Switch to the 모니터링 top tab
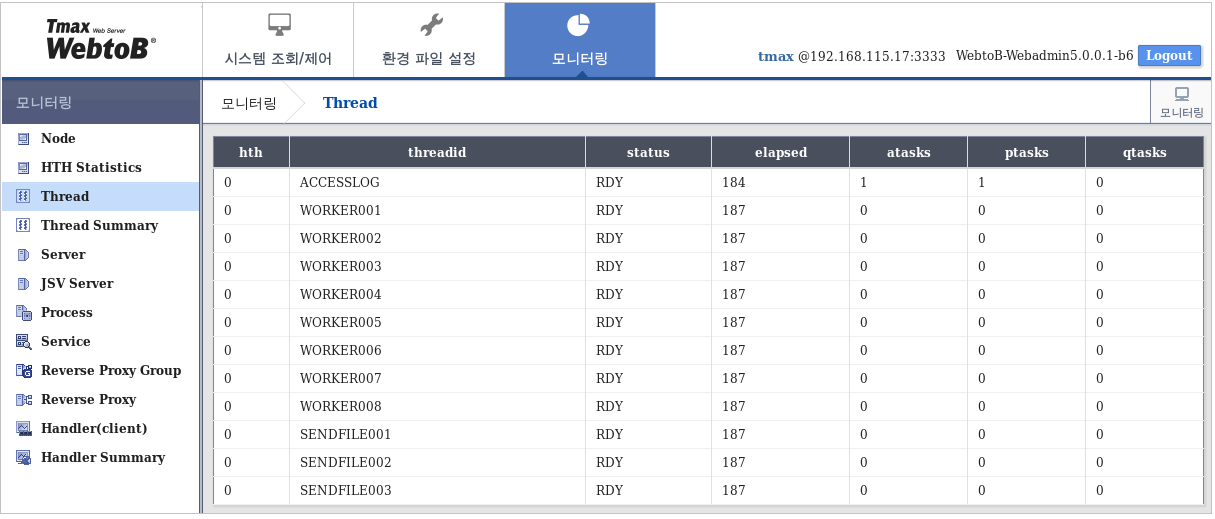This screenshot has height=519, width=1215. (x=580, y=40)
